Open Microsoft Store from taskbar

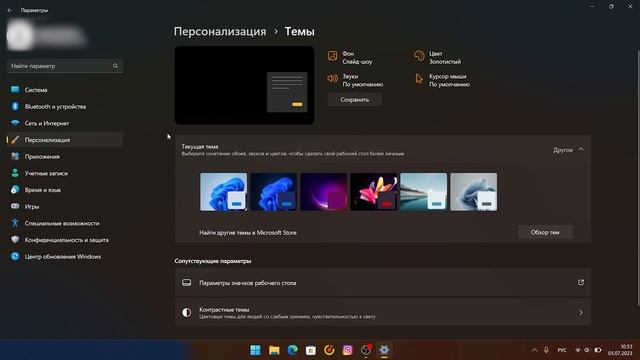click(311, 350)
